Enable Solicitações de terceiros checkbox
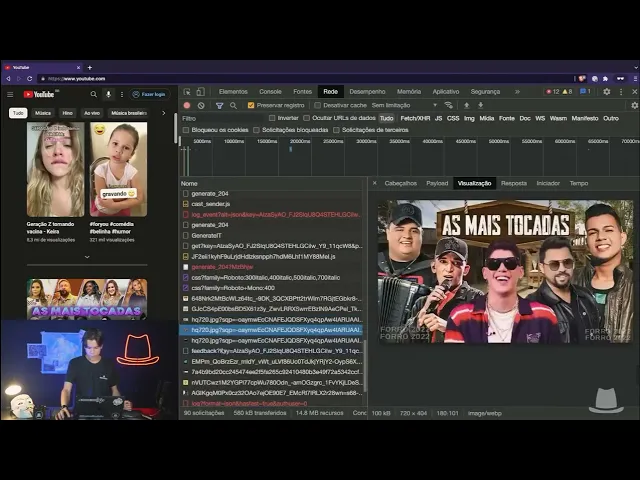This screenshot has width=640, height=480. tap(336, 130)
